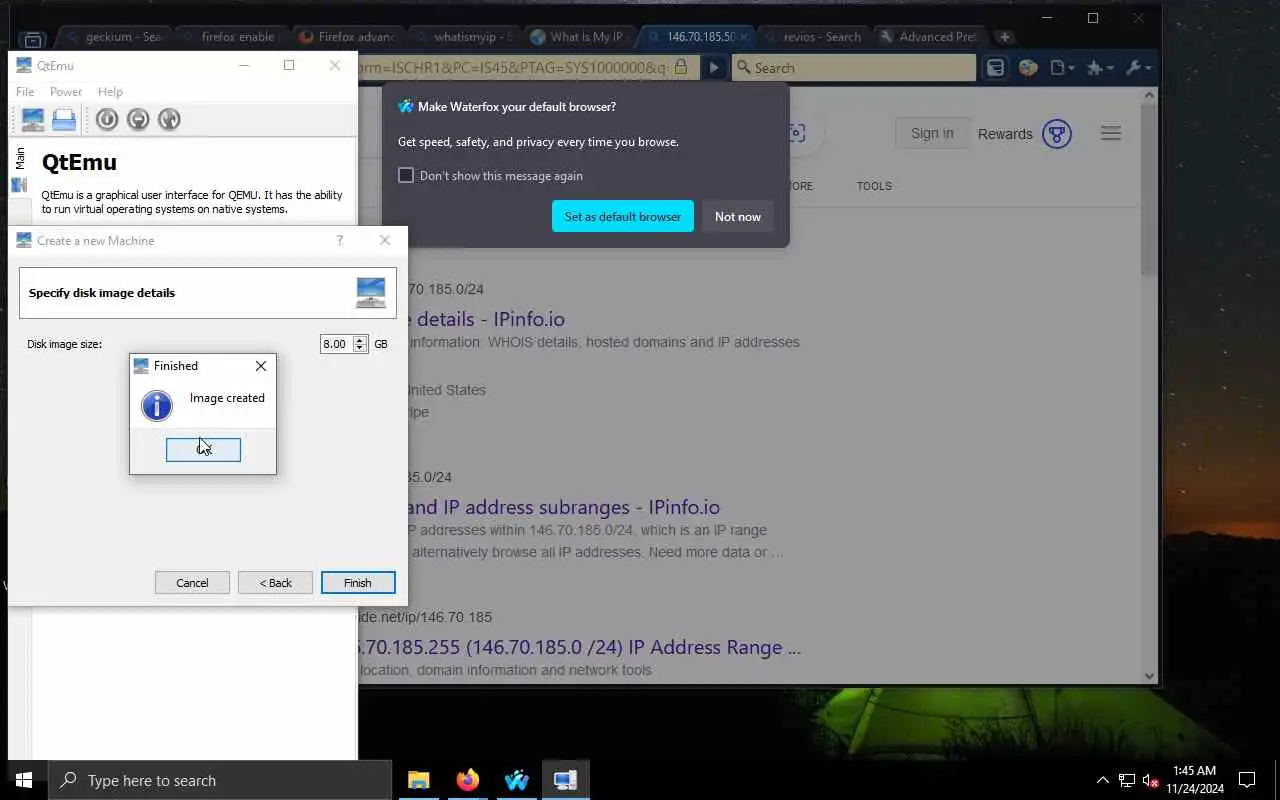
Task: Open the page menu dropdown in browser toolbar
Action: pos(1063,68)
